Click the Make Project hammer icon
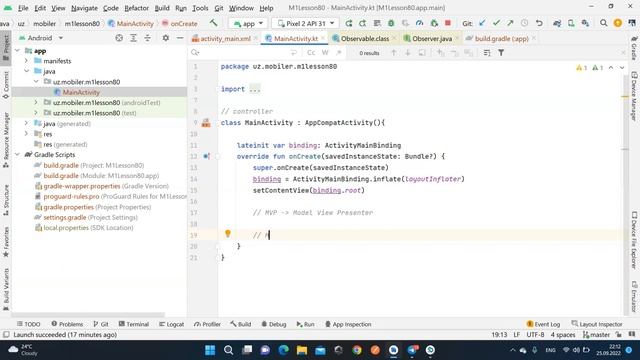The image size is (640, 360). click(213, 23)
